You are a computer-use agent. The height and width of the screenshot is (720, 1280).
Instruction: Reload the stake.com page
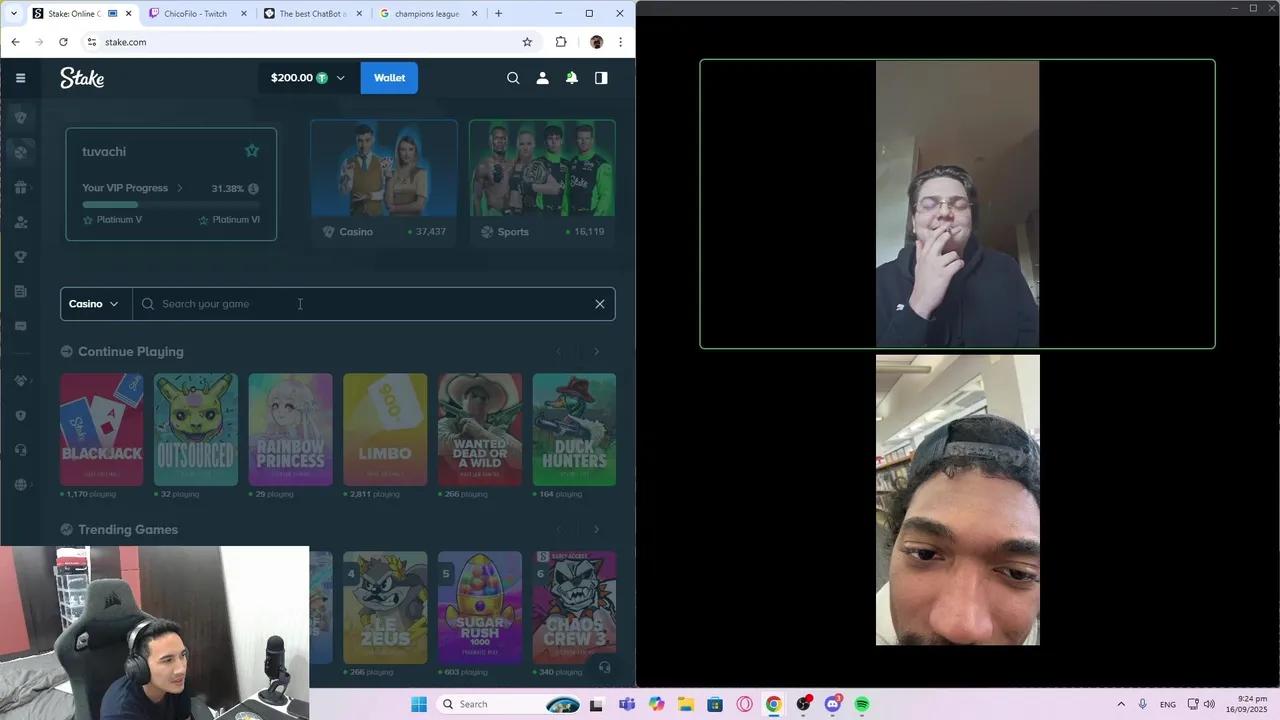click(63, 42)
